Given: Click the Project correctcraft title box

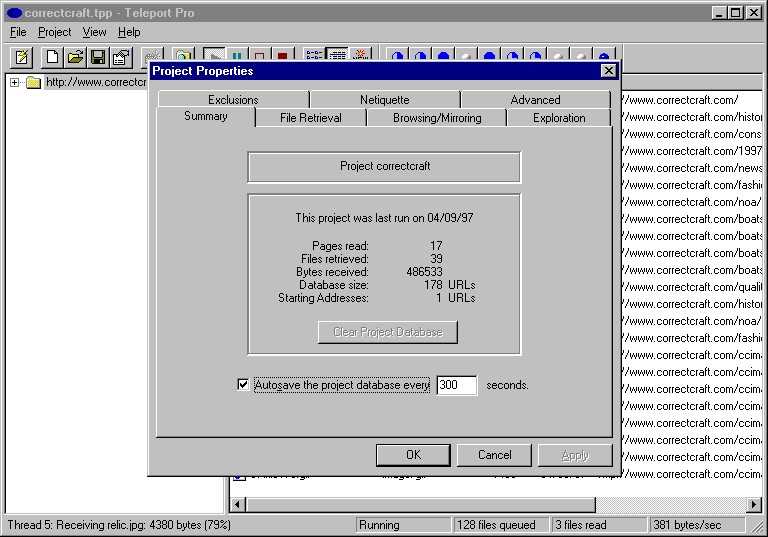Looking at the screenshot, I should (x=384, y=167).
